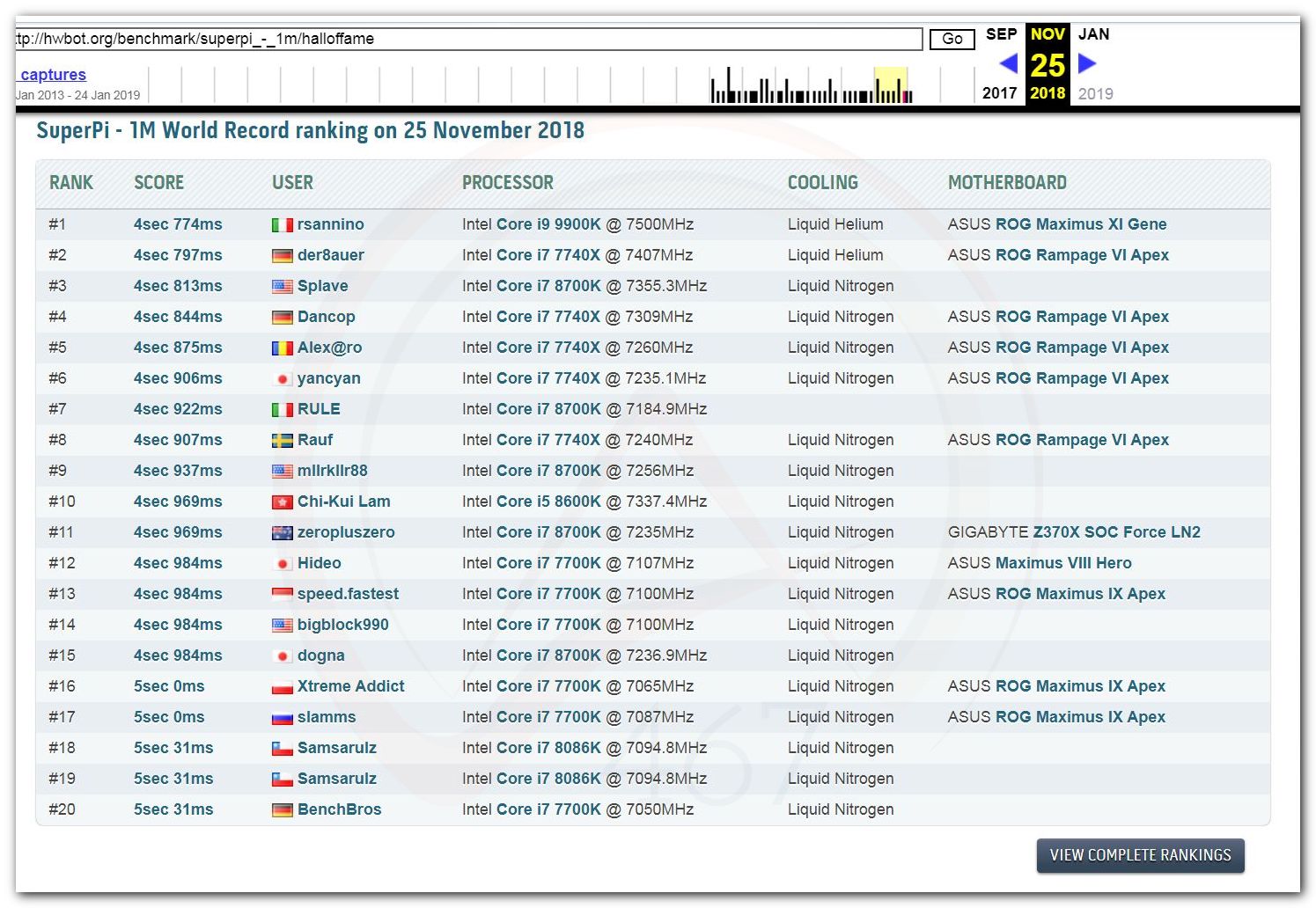This screenshot has width=1316, height=908.
Task: Click the Swedish flag next to Rauf
Action: 282,441
